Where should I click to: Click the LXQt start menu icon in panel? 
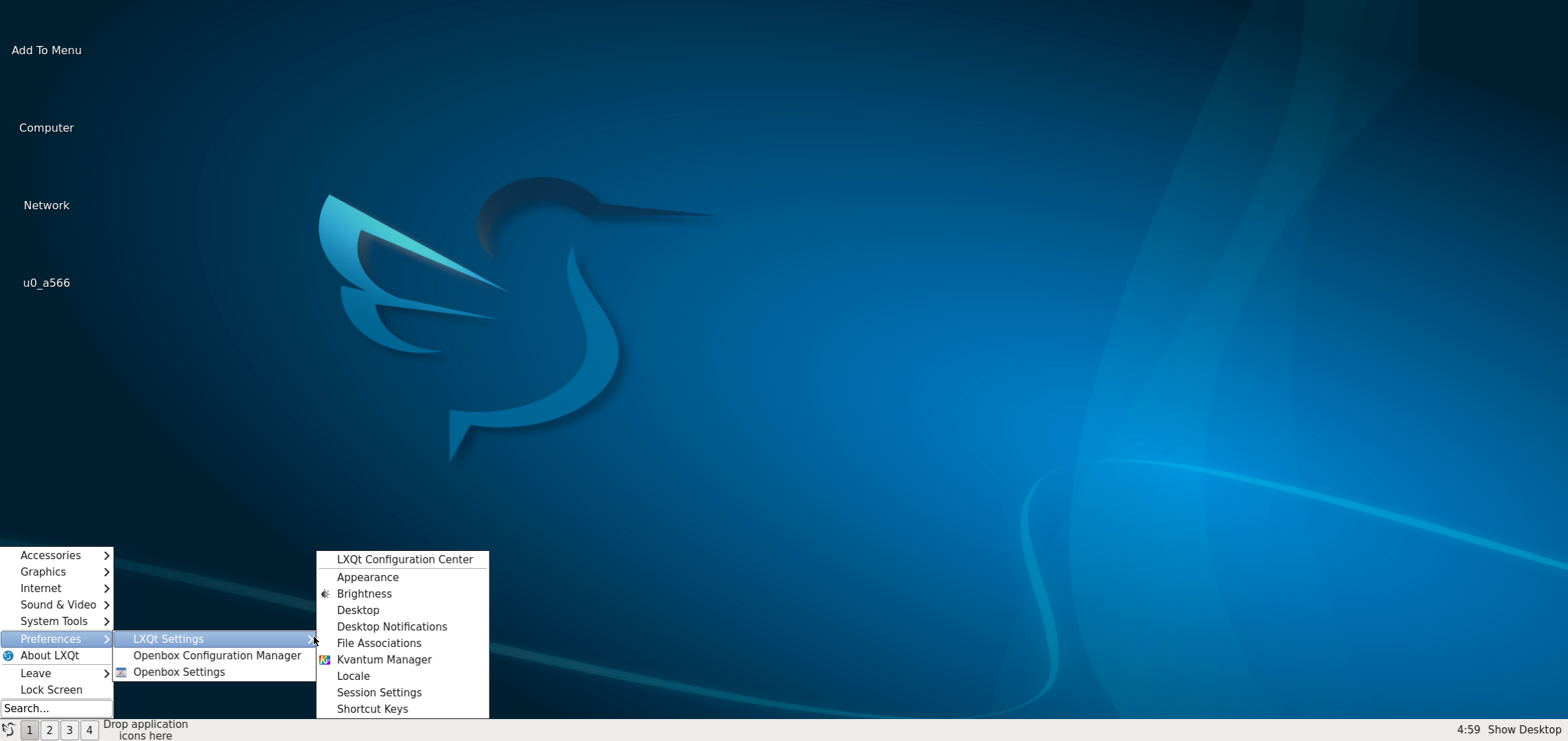8,729
